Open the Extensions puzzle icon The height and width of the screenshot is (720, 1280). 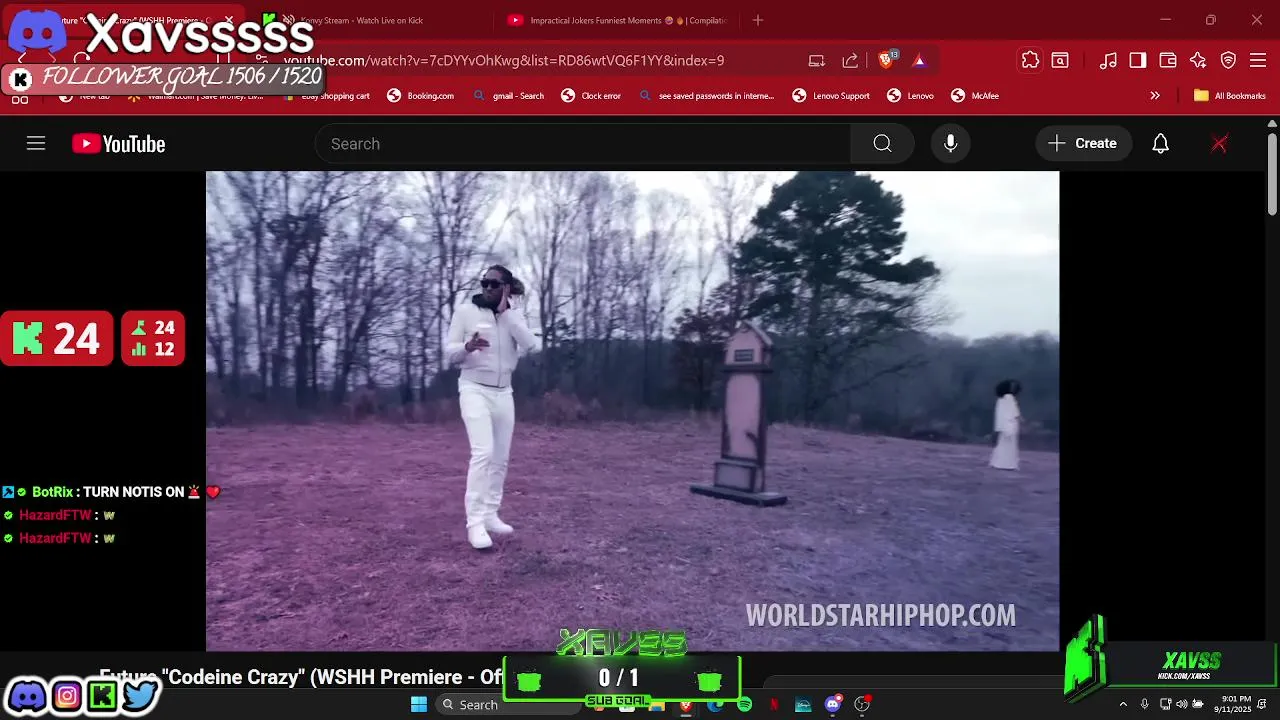point(1030,61)
